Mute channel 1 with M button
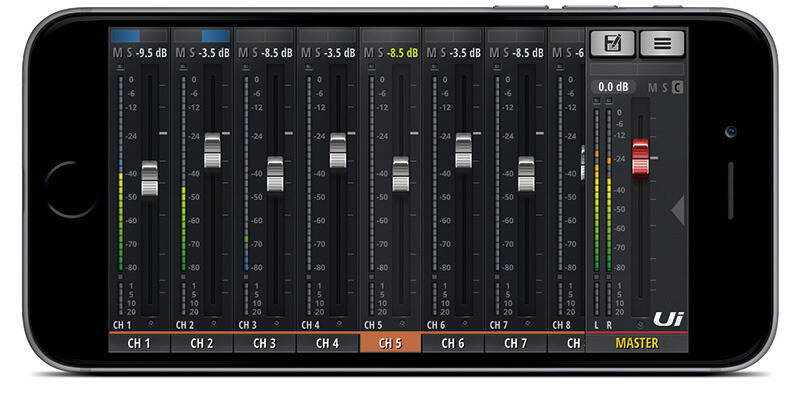Viewport: 800px width, 395px height. click(x=117, y=53)
